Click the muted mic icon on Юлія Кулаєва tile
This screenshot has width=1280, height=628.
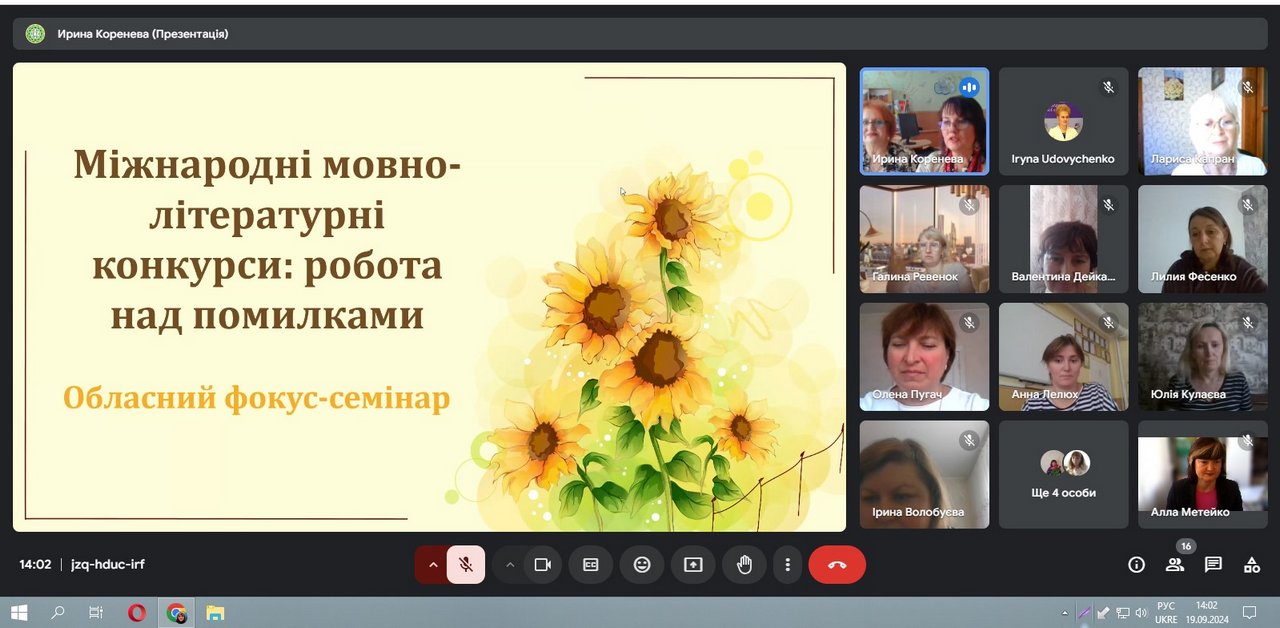[1247, 323]
